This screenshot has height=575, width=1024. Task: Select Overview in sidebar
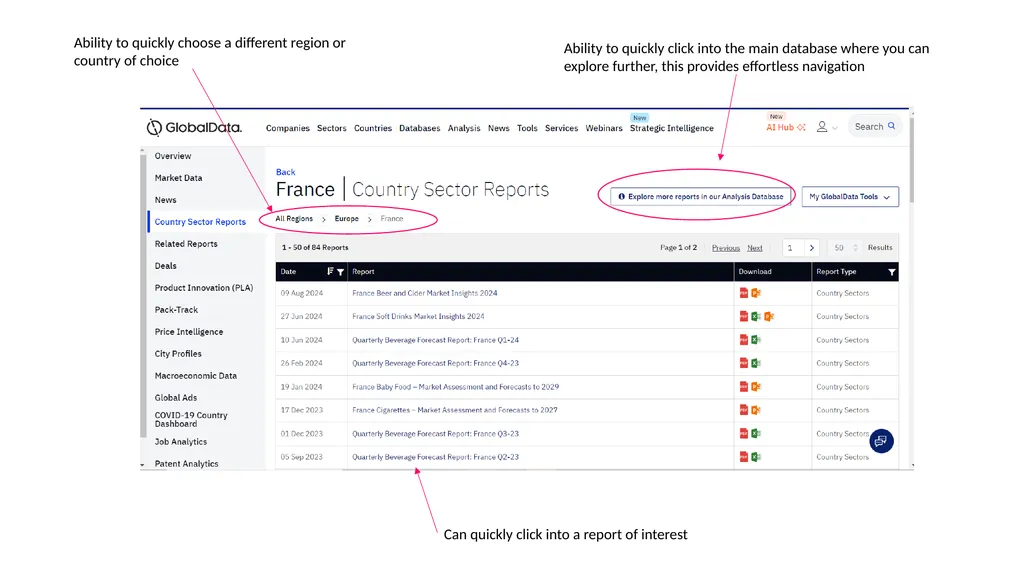click(x=173, y=156)
